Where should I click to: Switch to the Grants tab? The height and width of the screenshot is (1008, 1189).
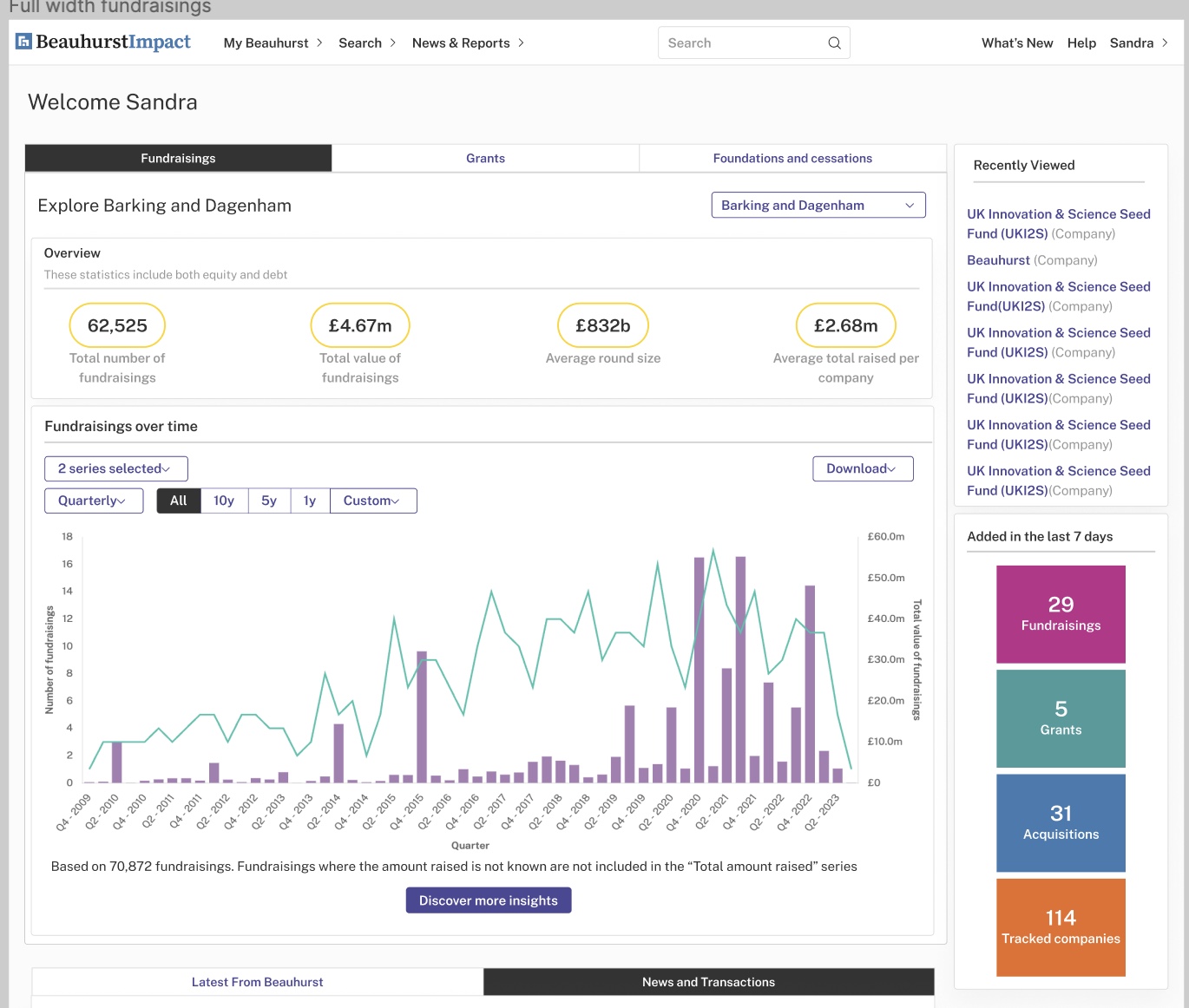tap(485, 158)
